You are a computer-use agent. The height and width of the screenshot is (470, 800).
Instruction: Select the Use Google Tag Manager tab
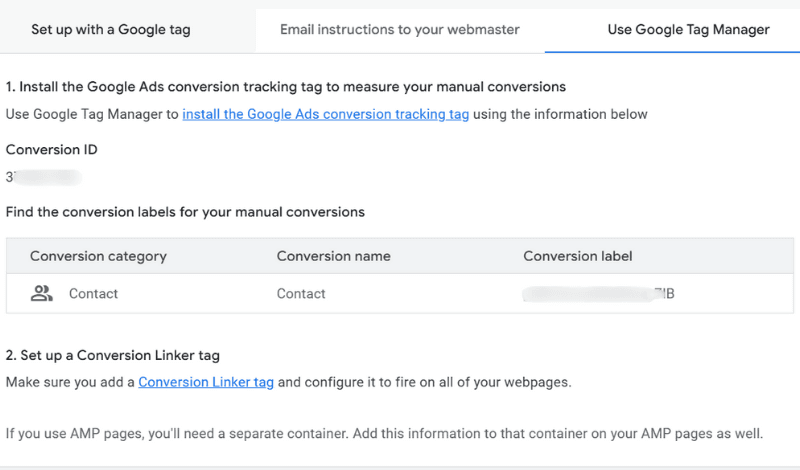coord(688,30)
